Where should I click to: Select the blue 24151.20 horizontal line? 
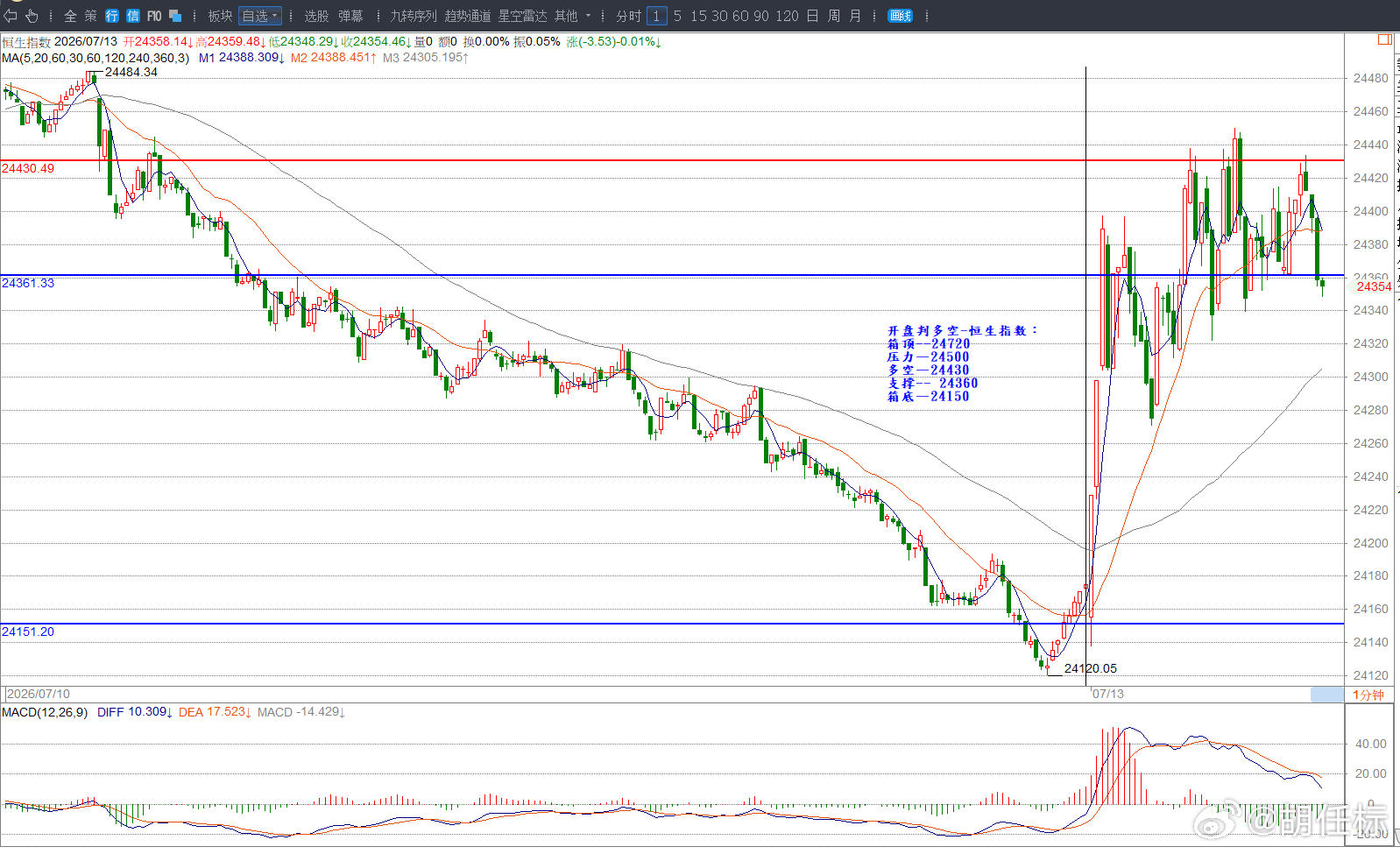click(x=671, y=624)
